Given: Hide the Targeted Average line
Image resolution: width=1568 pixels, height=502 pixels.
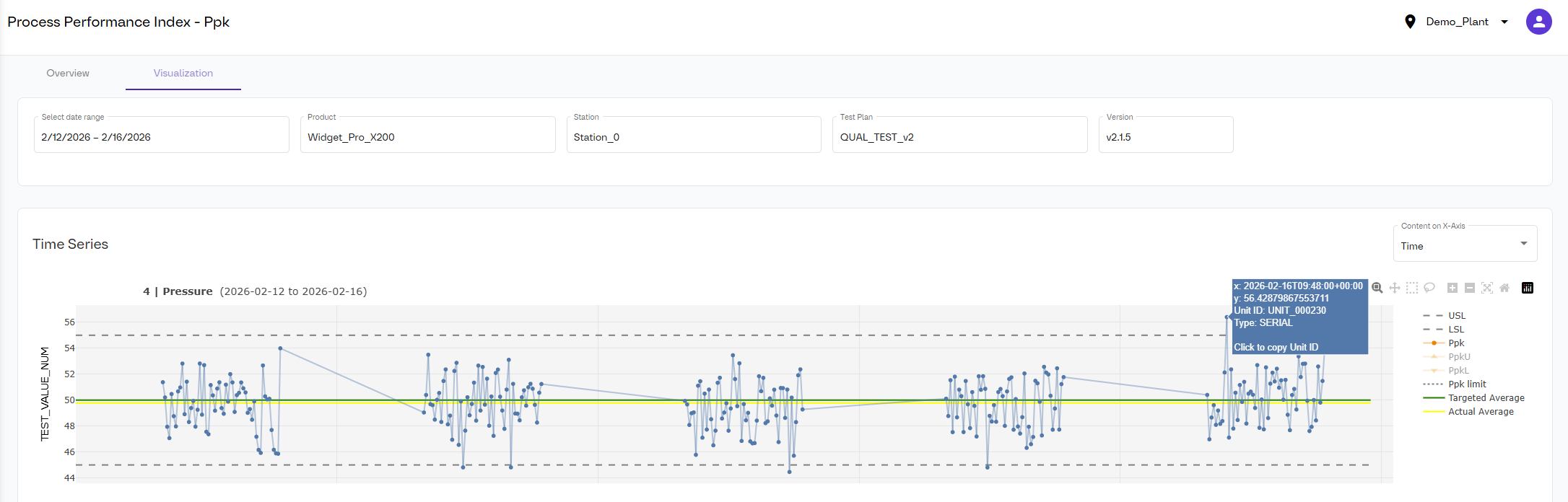Looking at the screenshot, I should 1486,398.
